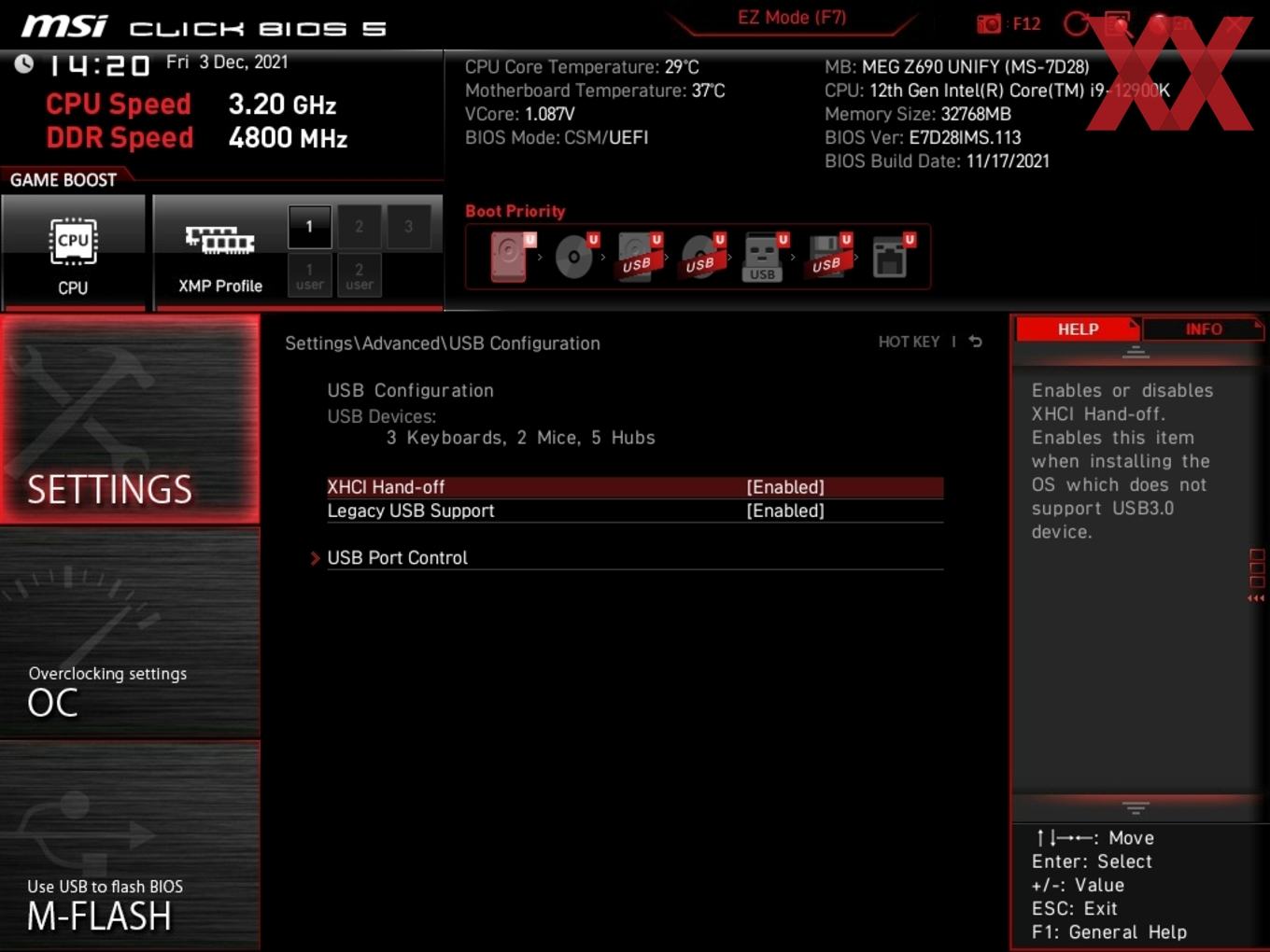This screenshot has width=1270, height=952.
Task: Click the triple arrow collapse icon on right edge
Action: pyautogui.click(x=1256, y=598)
